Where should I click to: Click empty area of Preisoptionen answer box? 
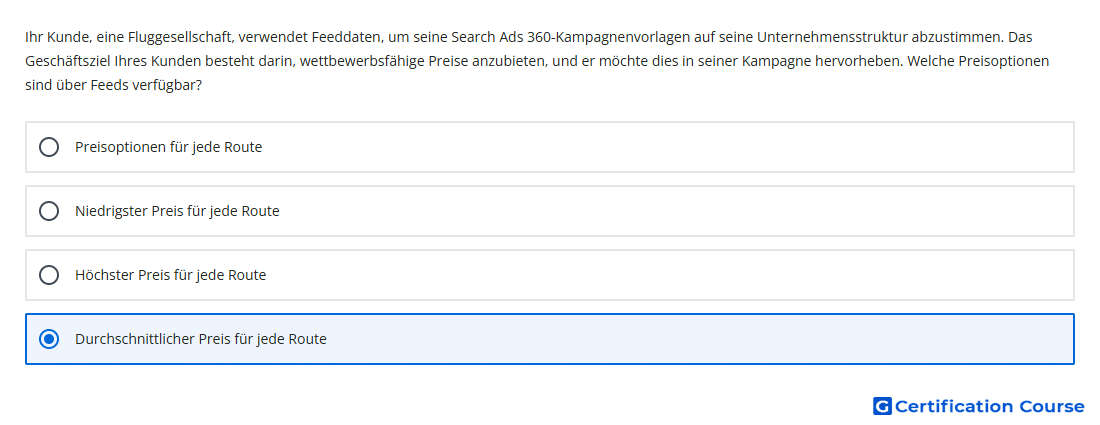coord(700,147)
